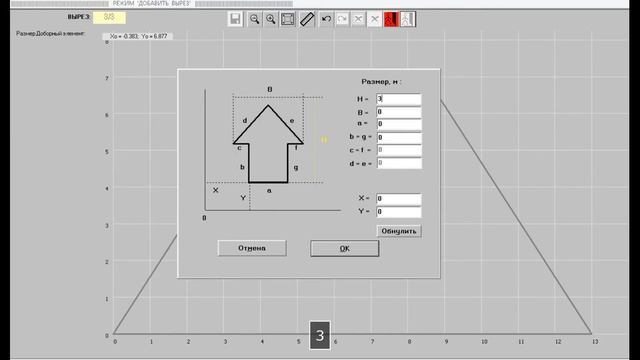Click the d = e input field
This screenshot has height=360, width=640.
point(399,163)
